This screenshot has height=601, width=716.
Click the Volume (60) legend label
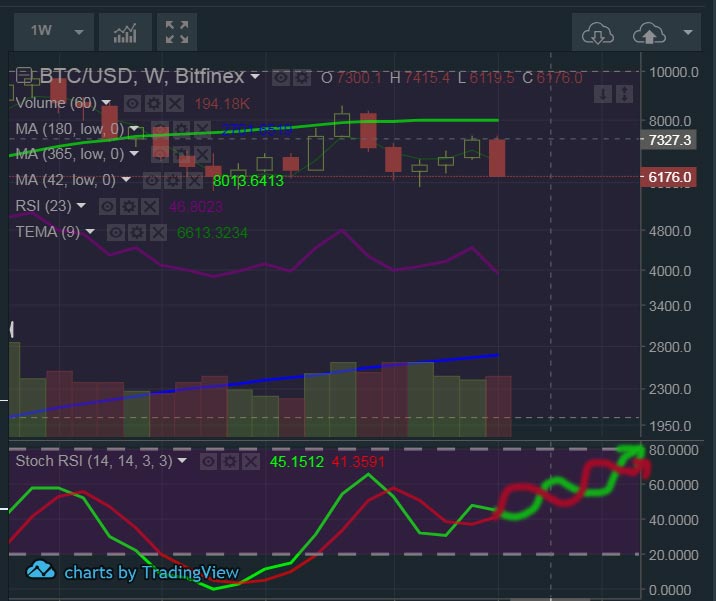point(56,103)
